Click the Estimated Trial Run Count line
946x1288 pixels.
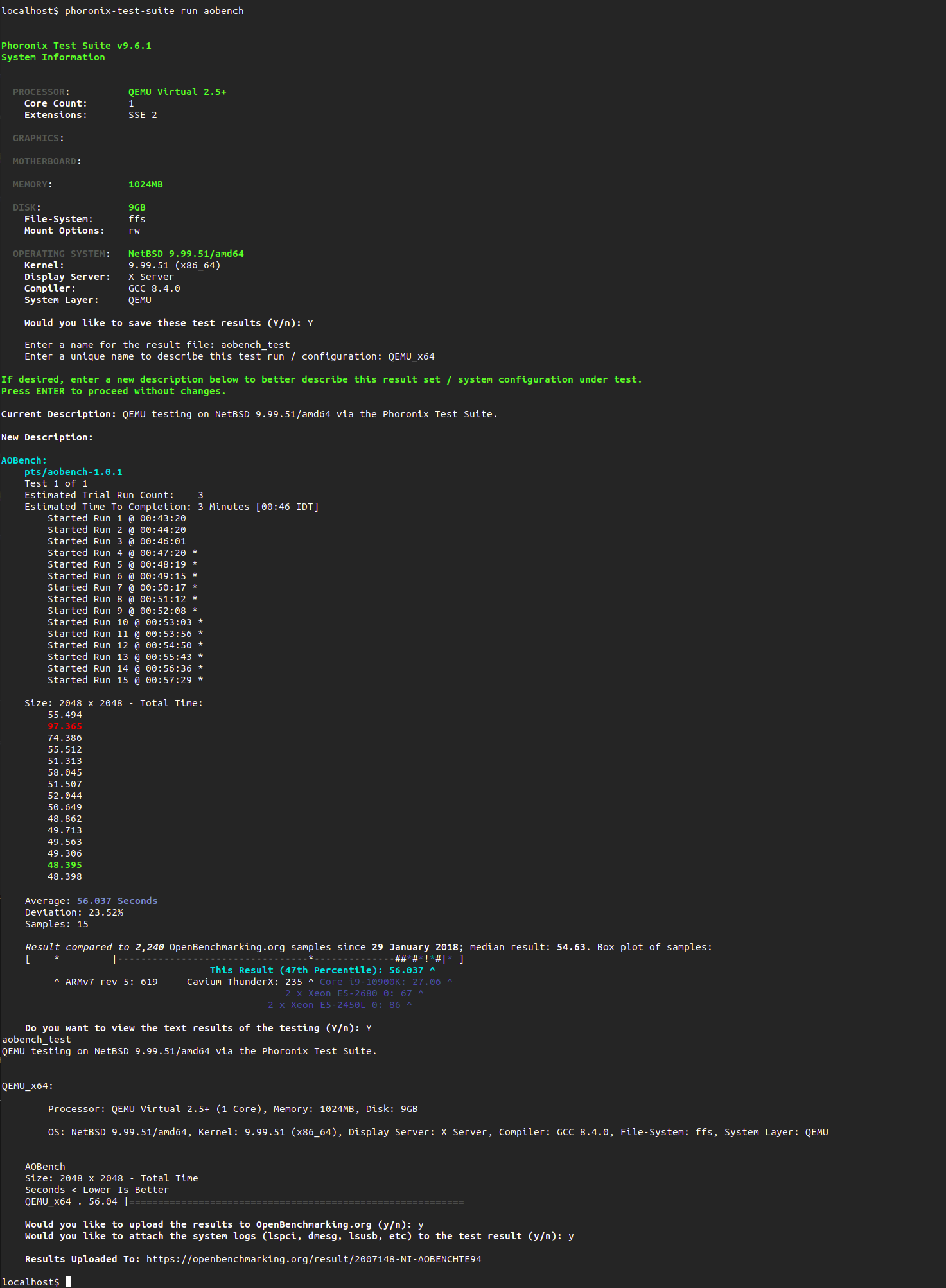point(114,495)
